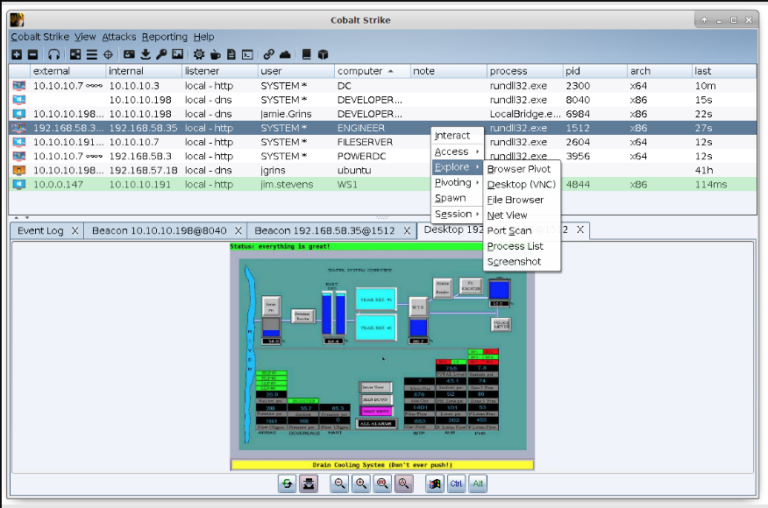Expand the Access submenu in context menu
768x508 pixels.
coord(452,151)
